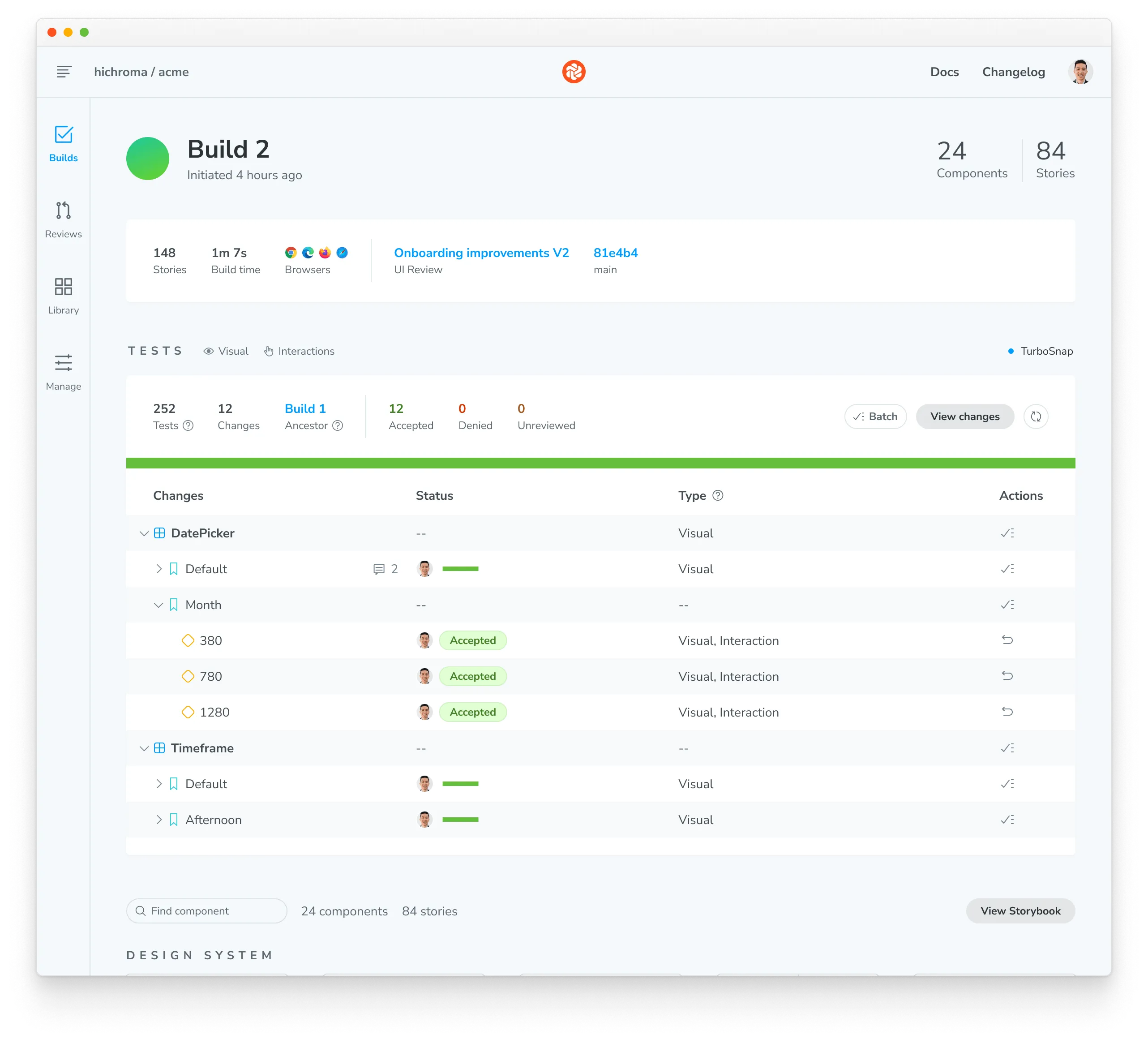Screen dimensions: 1148x1039
Task: Collapse the DatePicker component group
Action: [x=144, y=533]
